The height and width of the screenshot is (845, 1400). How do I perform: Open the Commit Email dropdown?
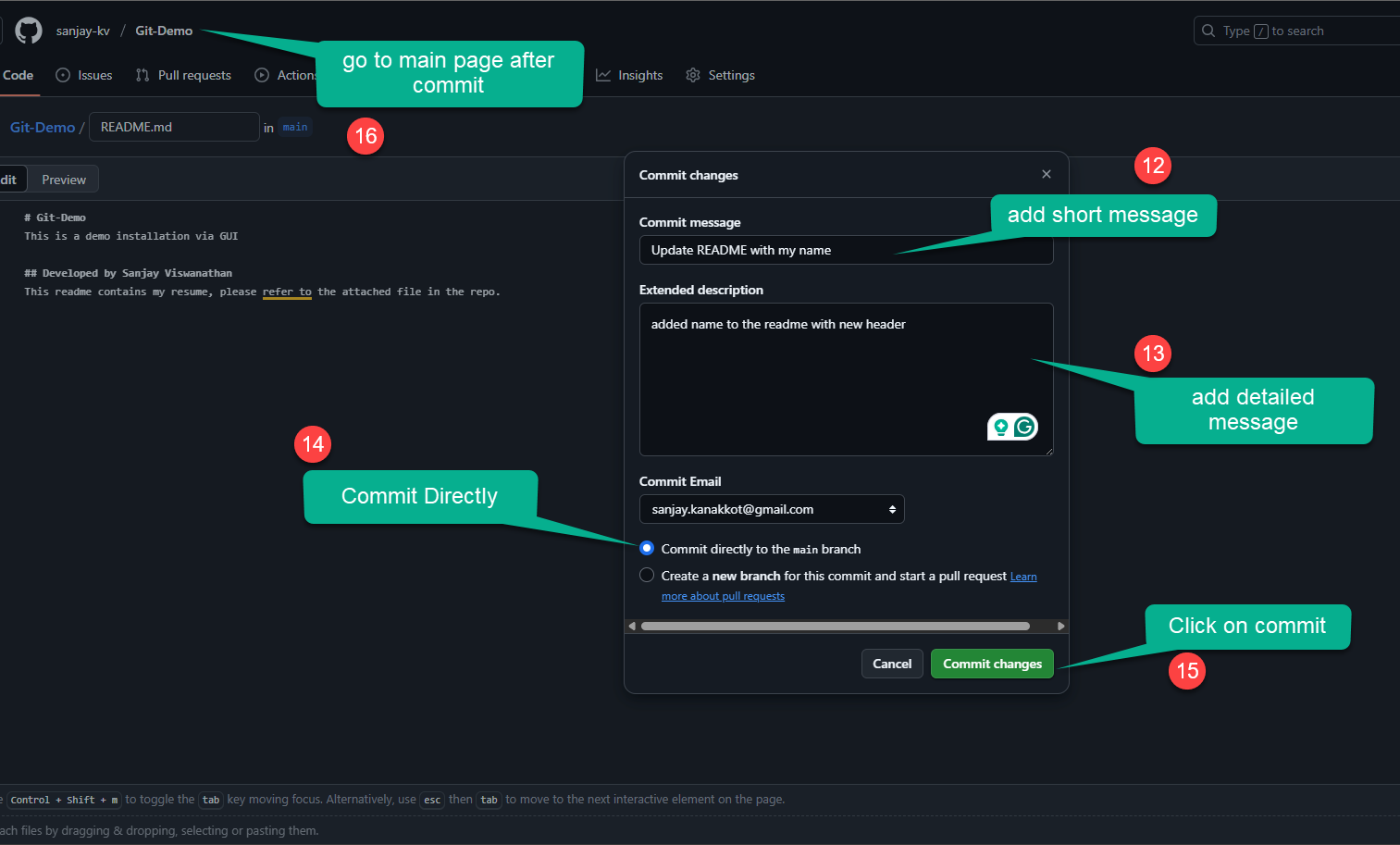coord(772,509)
